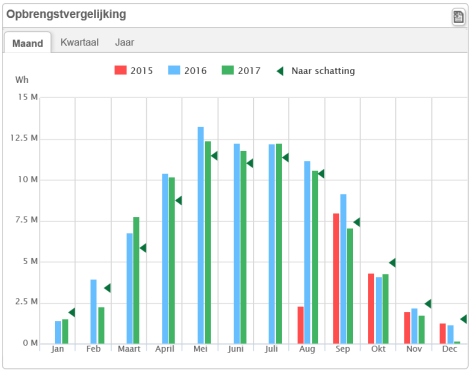Click the blue 2016 bar for April
The height and width of the screenshot is (371, 471).
tap(165, 259)
